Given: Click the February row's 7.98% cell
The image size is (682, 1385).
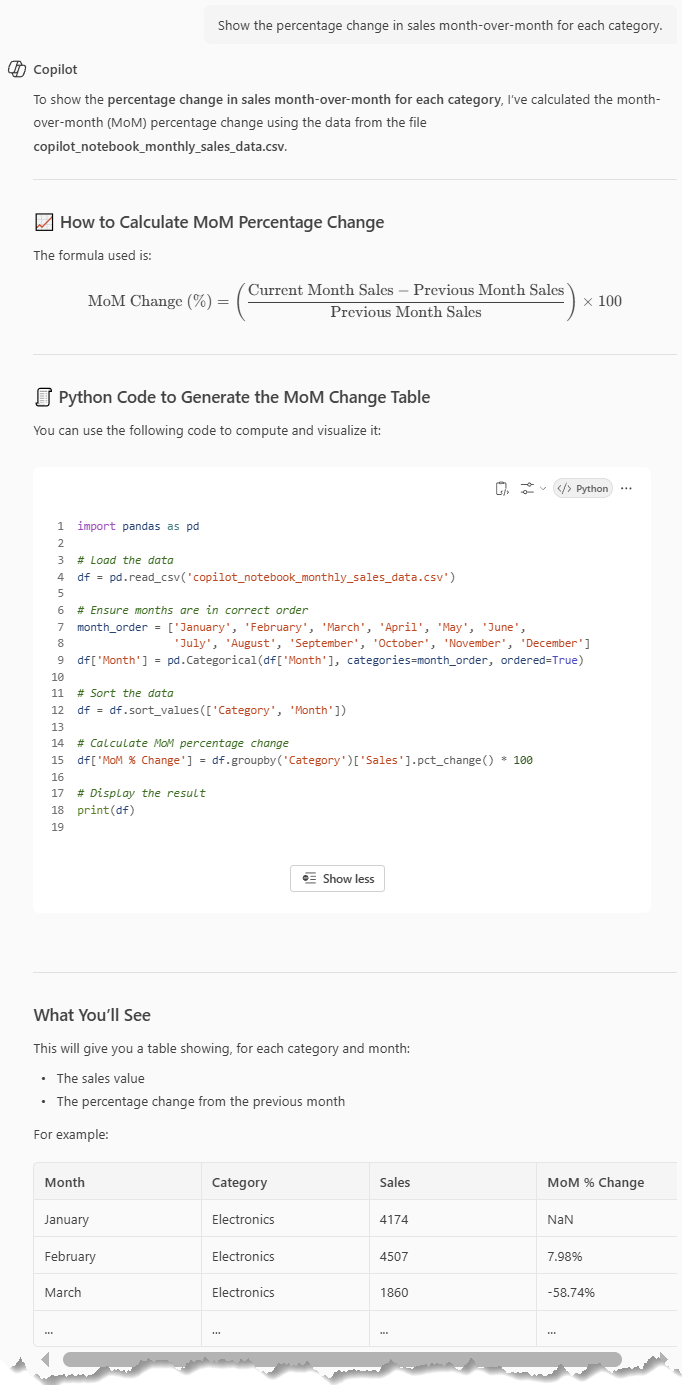Looking at the screenshot, I should tap(568, 1256).
